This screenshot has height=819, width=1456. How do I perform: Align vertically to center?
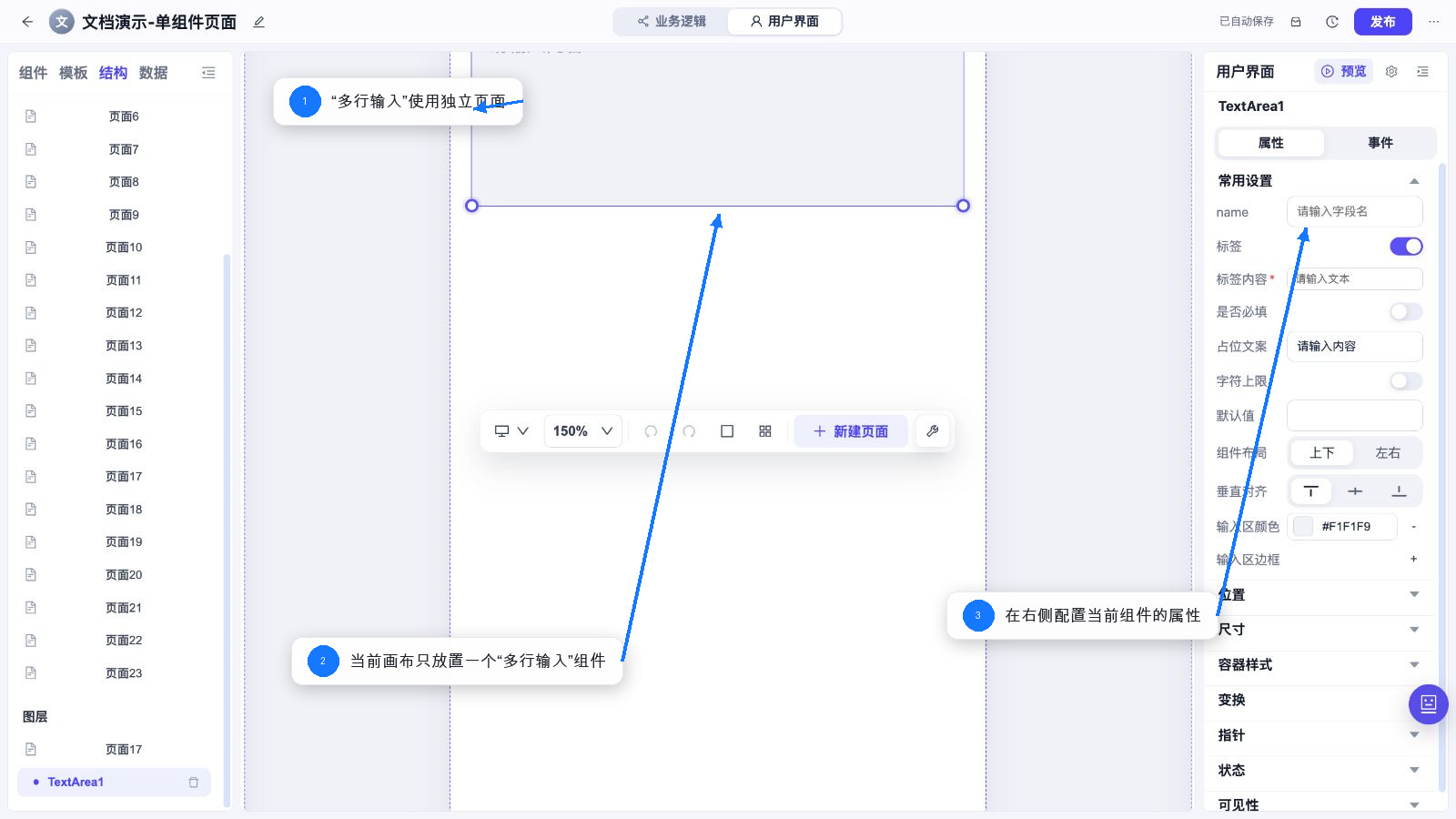(1355, 491)
